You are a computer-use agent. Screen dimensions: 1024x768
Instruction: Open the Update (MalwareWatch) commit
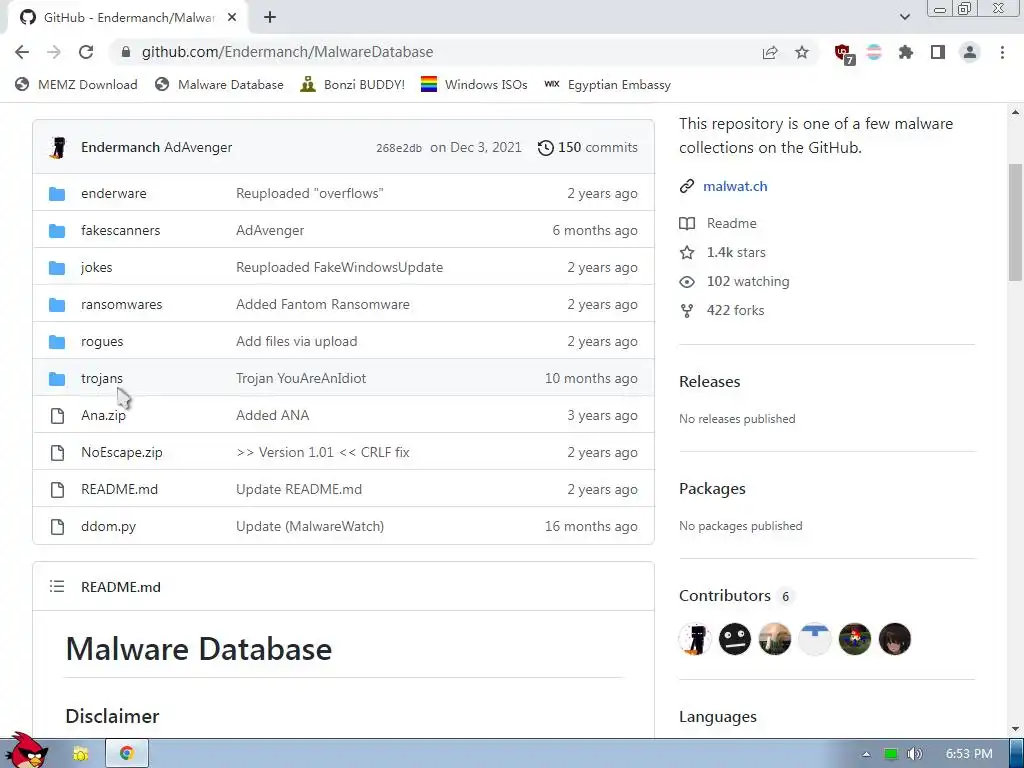coord(310,526)
